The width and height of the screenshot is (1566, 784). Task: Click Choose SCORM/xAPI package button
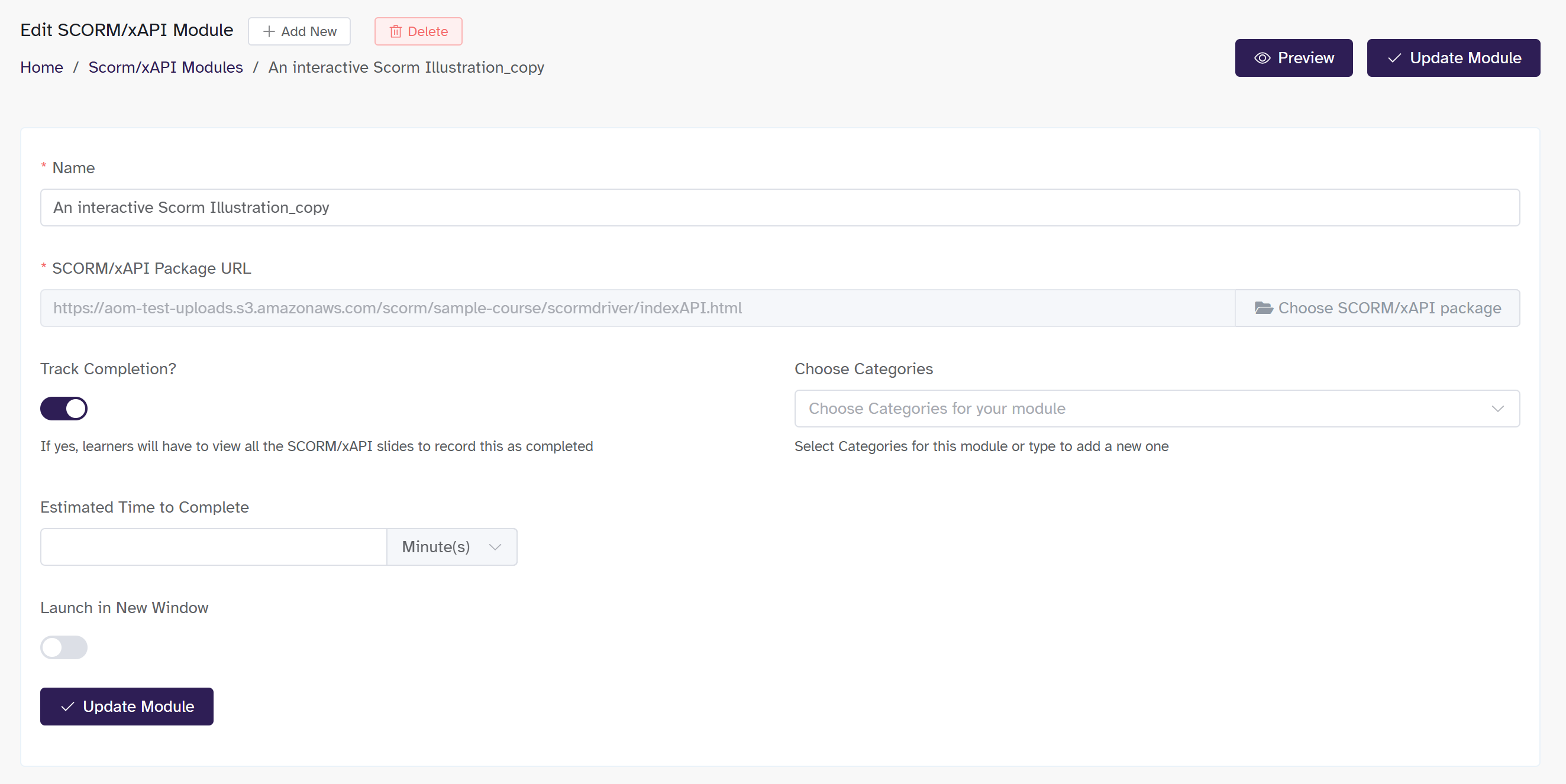tap(1377, 308)
